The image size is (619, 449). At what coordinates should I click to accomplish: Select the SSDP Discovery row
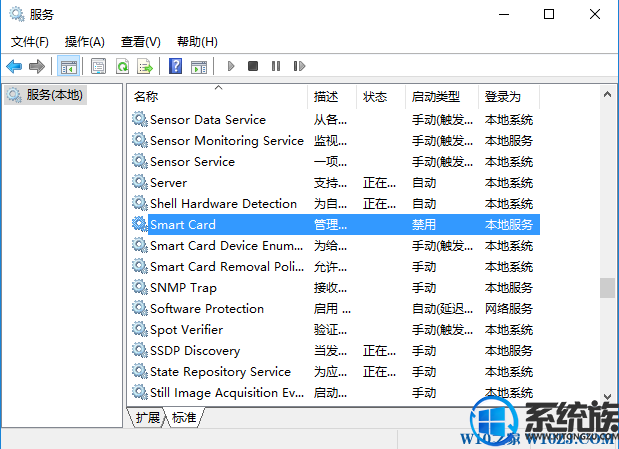336,351
